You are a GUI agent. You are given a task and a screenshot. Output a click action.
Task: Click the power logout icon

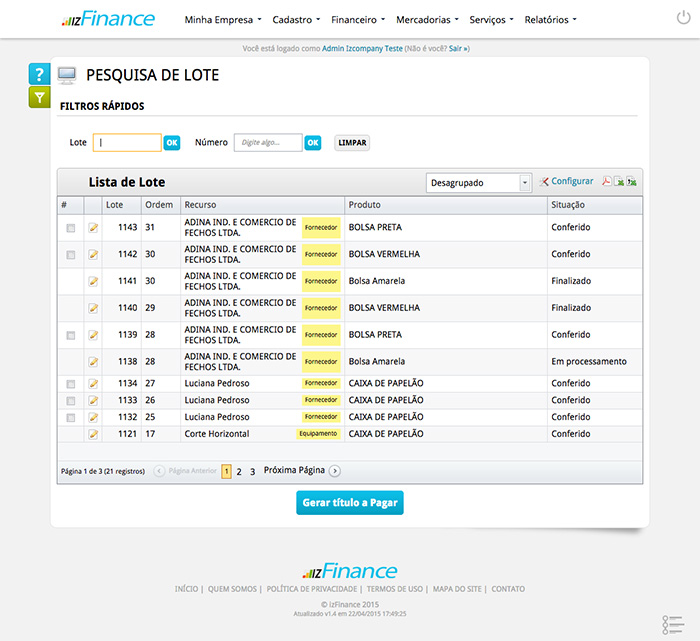(683, 19)
